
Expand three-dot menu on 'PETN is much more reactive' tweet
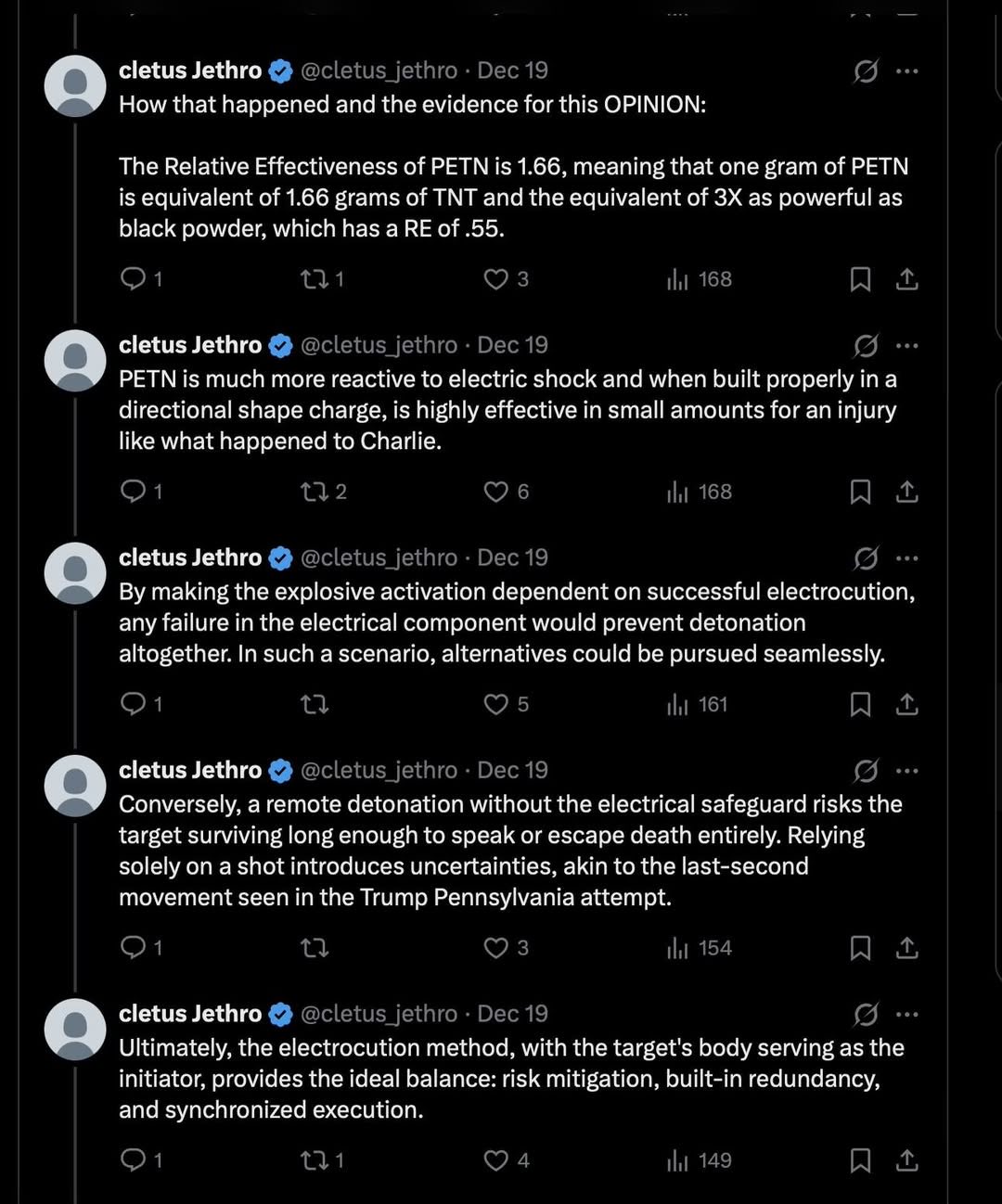[907, 345]
